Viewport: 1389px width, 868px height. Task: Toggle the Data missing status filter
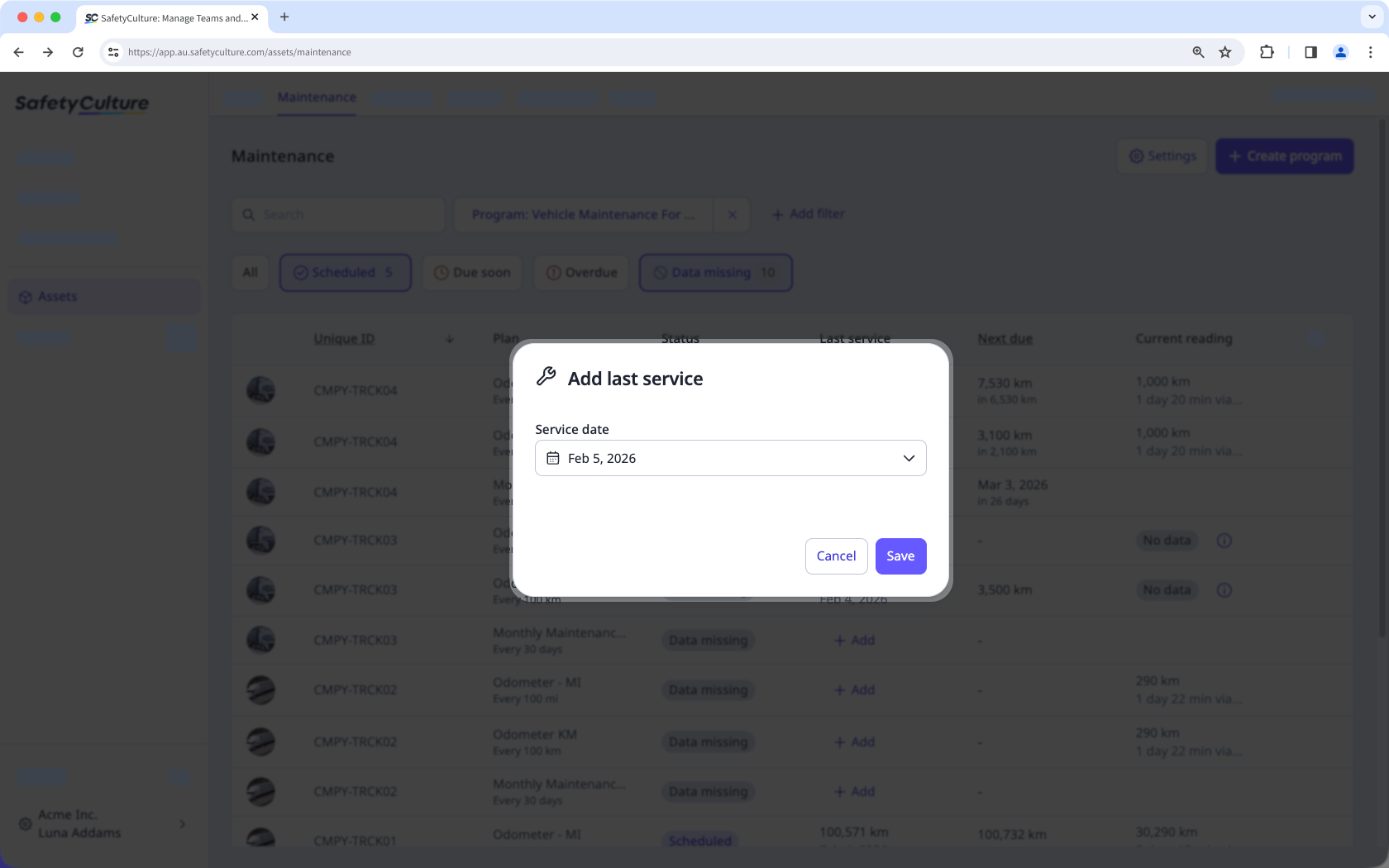click(716, 273)
